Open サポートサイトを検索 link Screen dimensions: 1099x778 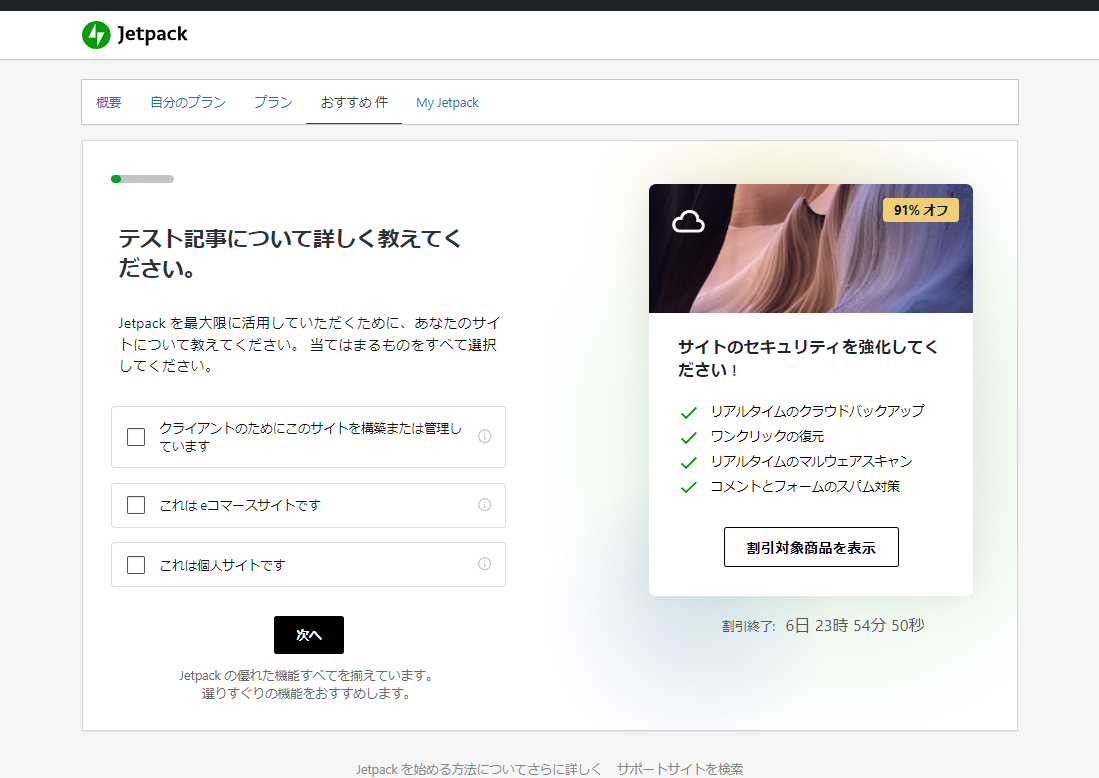(x=680, y=769)
